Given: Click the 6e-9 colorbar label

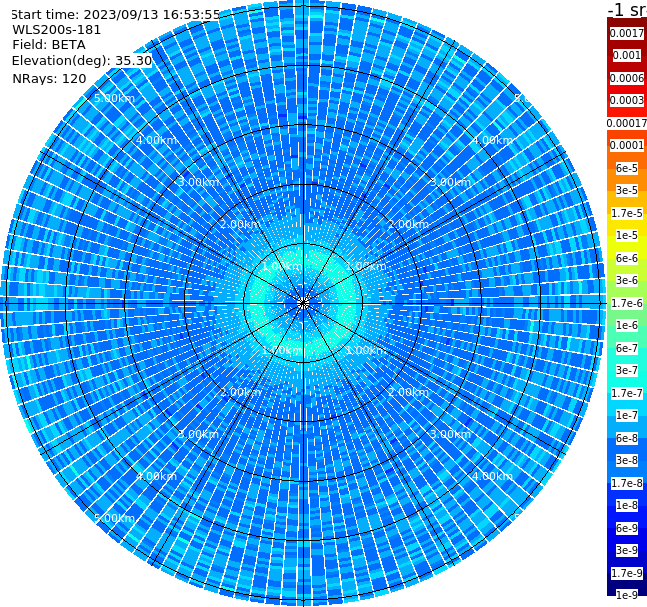Looking at the screenshot, I should tap(627, 528).
